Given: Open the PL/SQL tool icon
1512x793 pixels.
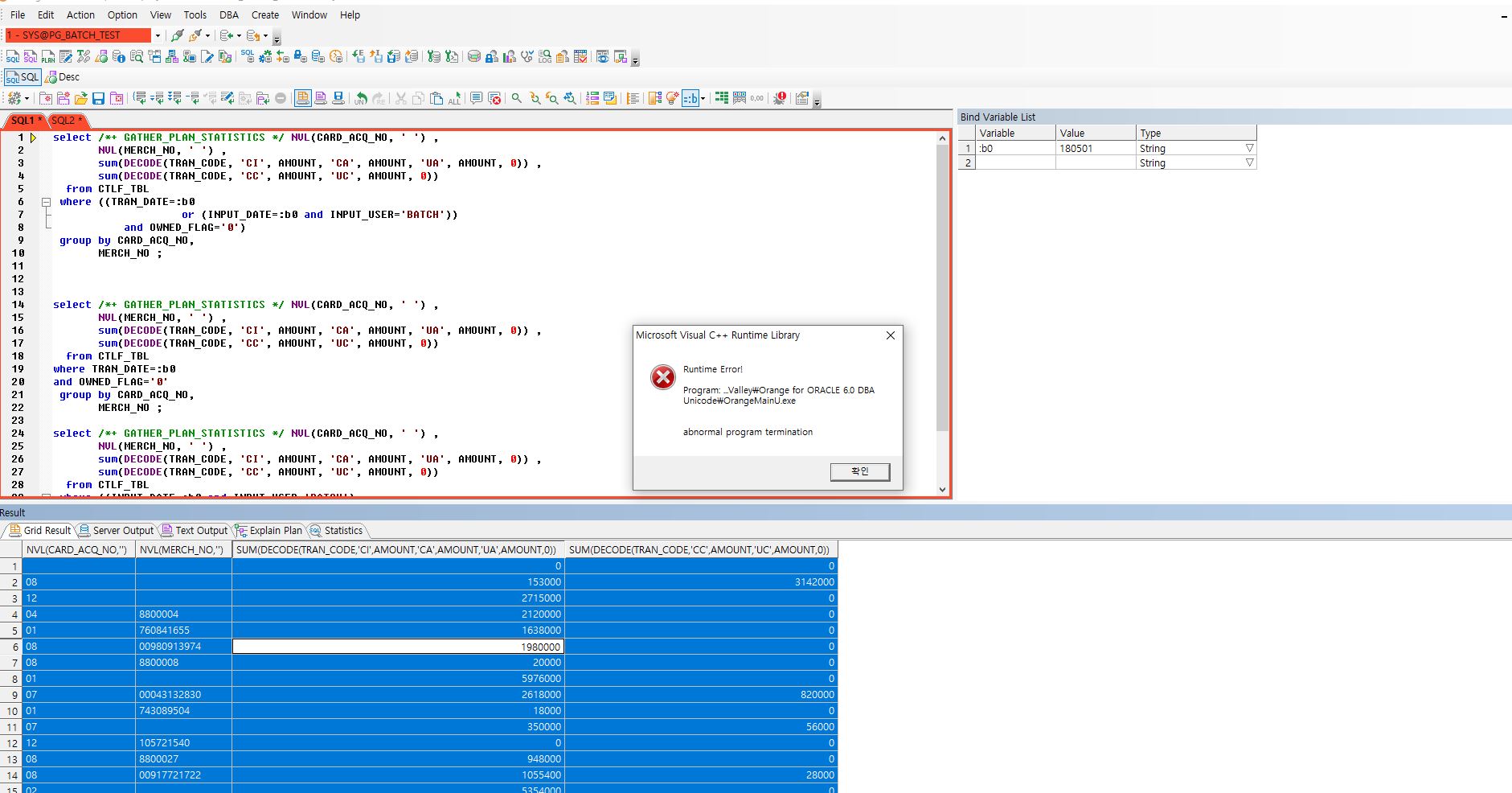Looking at the screenshot, I should pos(31,56).
